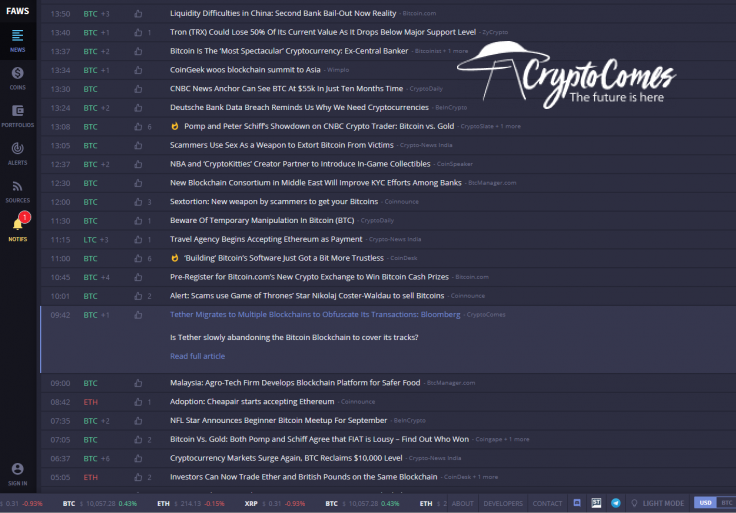Like the Cryptocurrency Markets Surge Again article
The image size is (736, 513).
[138, 458]
